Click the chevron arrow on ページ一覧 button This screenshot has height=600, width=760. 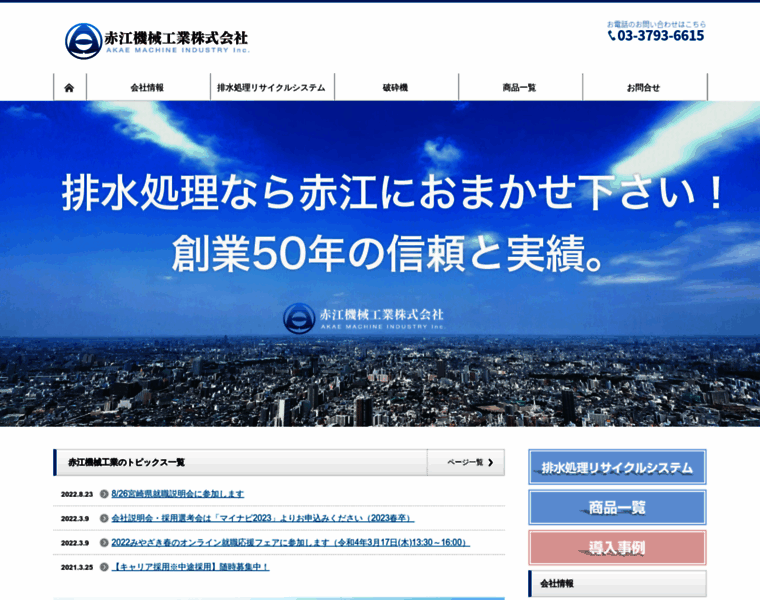click(491, 462)
